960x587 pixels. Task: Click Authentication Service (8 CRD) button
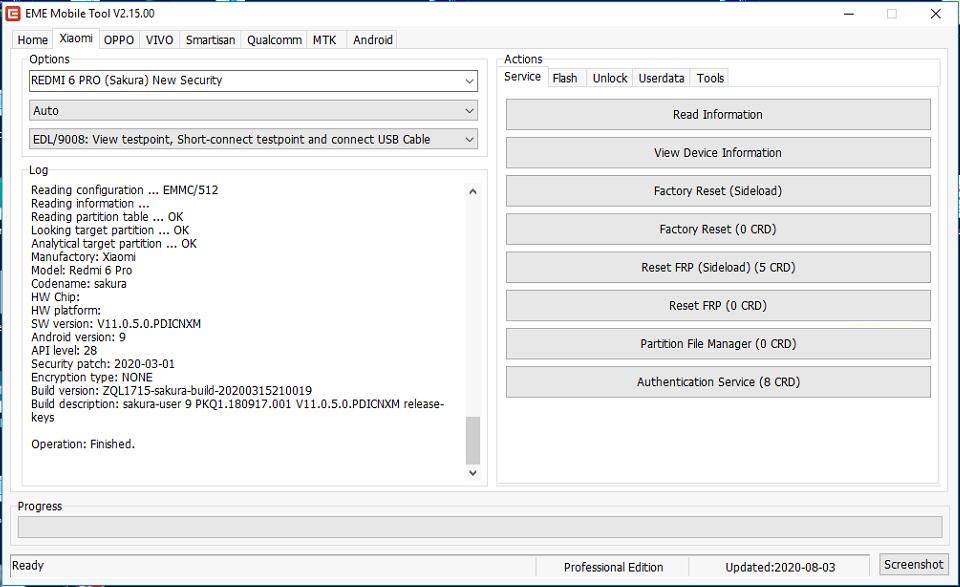pos(718,382)
